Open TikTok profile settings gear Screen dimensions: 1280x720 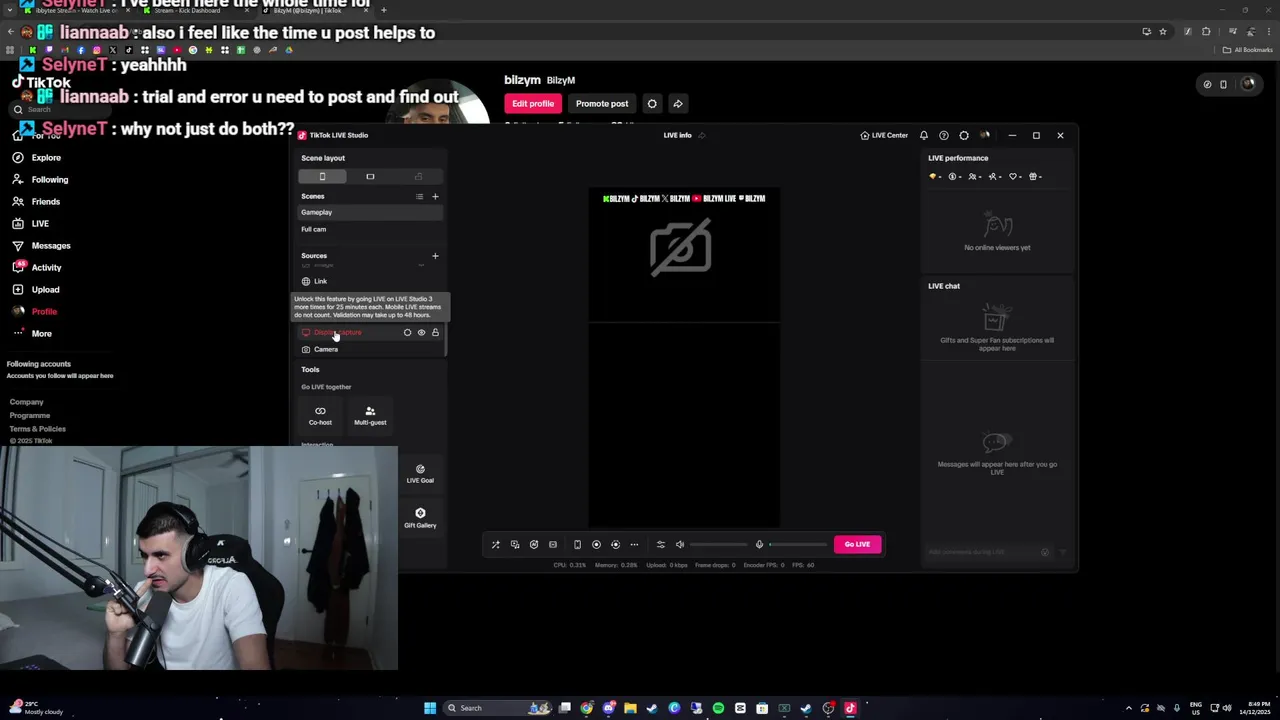(652, 104)
